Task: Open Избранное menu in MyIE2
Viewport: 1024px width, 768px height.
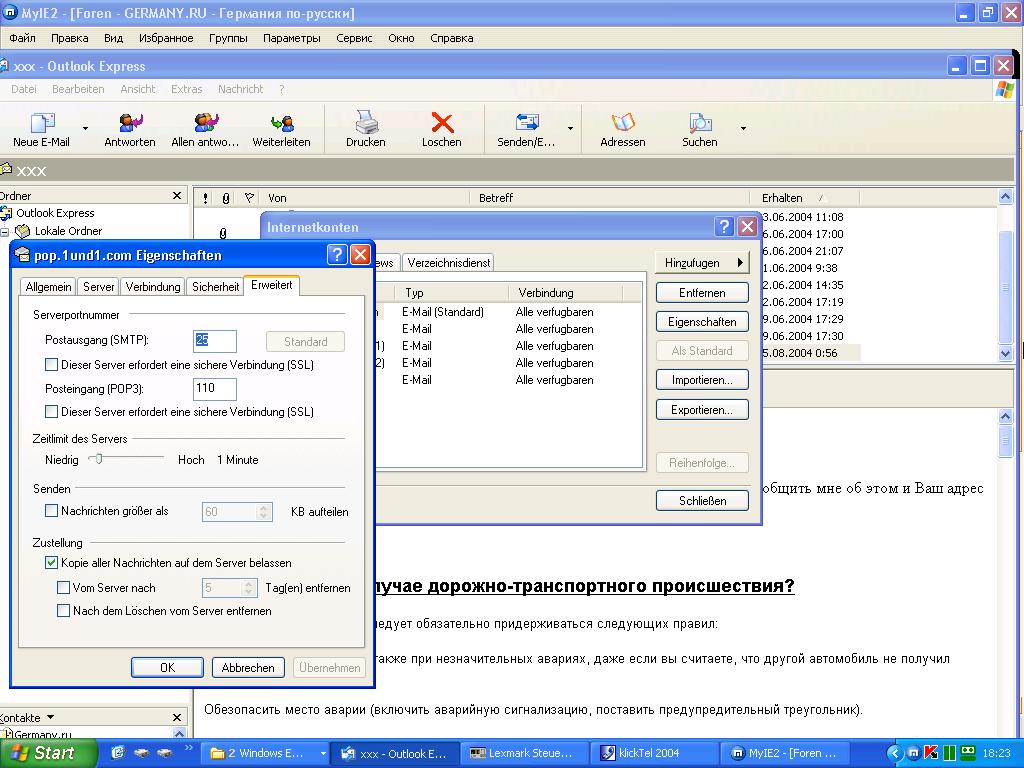Action: [x=166, y=38]
